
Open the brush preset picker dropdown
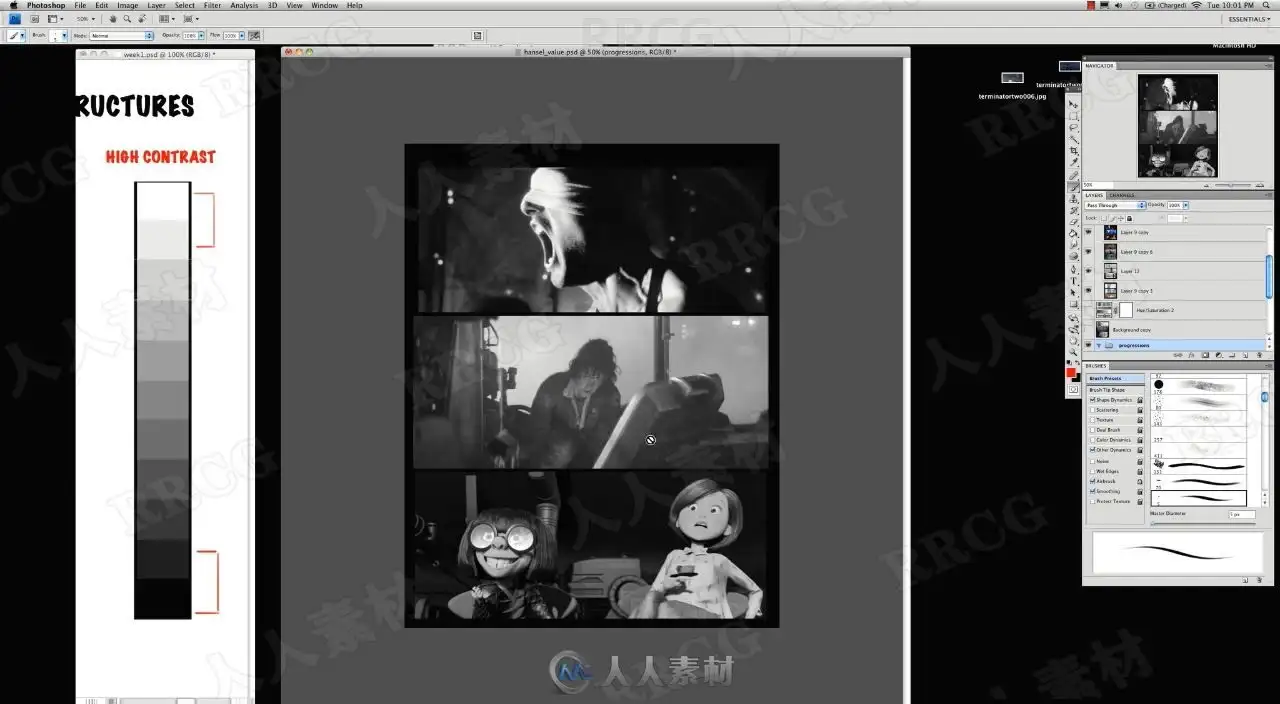64,35
